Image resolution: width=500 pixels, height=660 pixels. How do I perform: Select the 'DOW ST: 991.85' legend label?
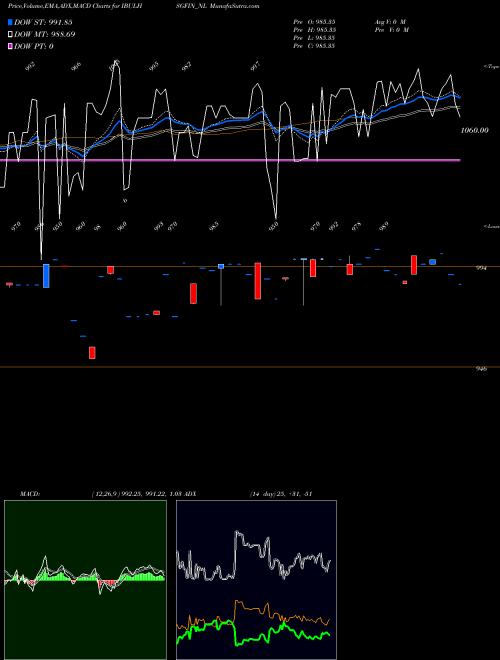[x=43, y=22]
